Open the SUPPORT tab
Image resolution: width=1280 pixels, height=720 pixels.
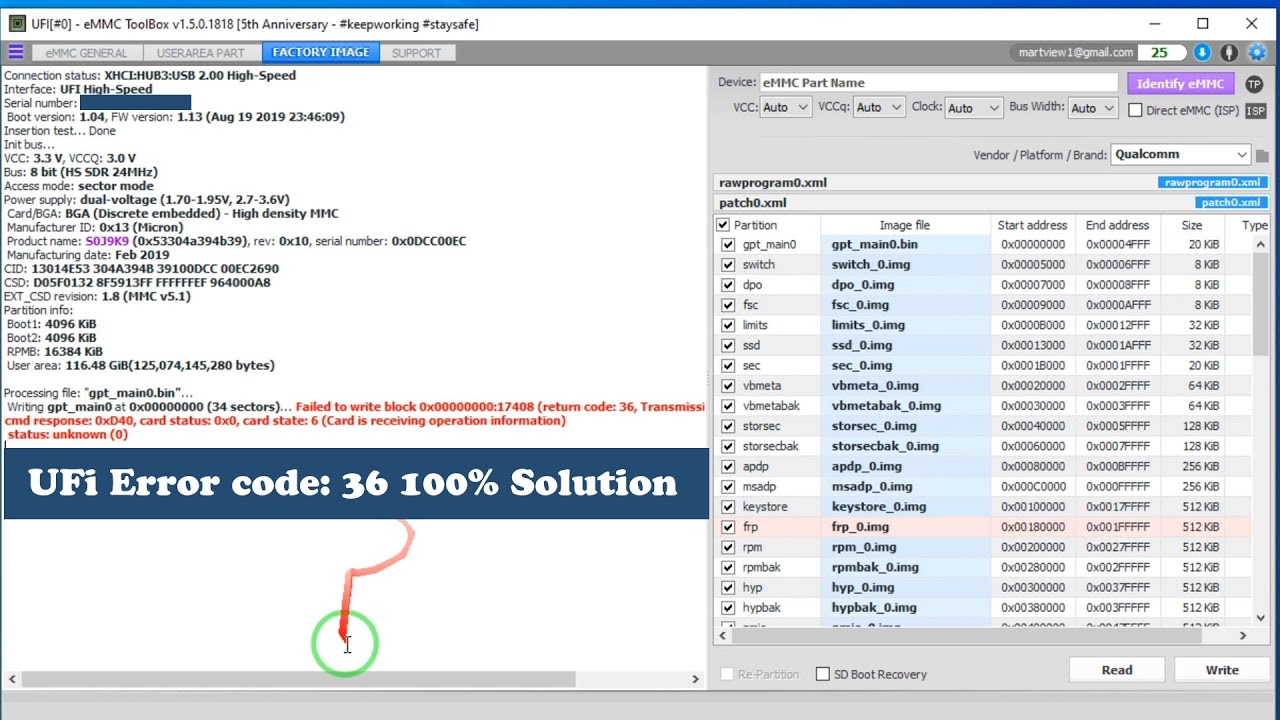click(x=417, y=53)
